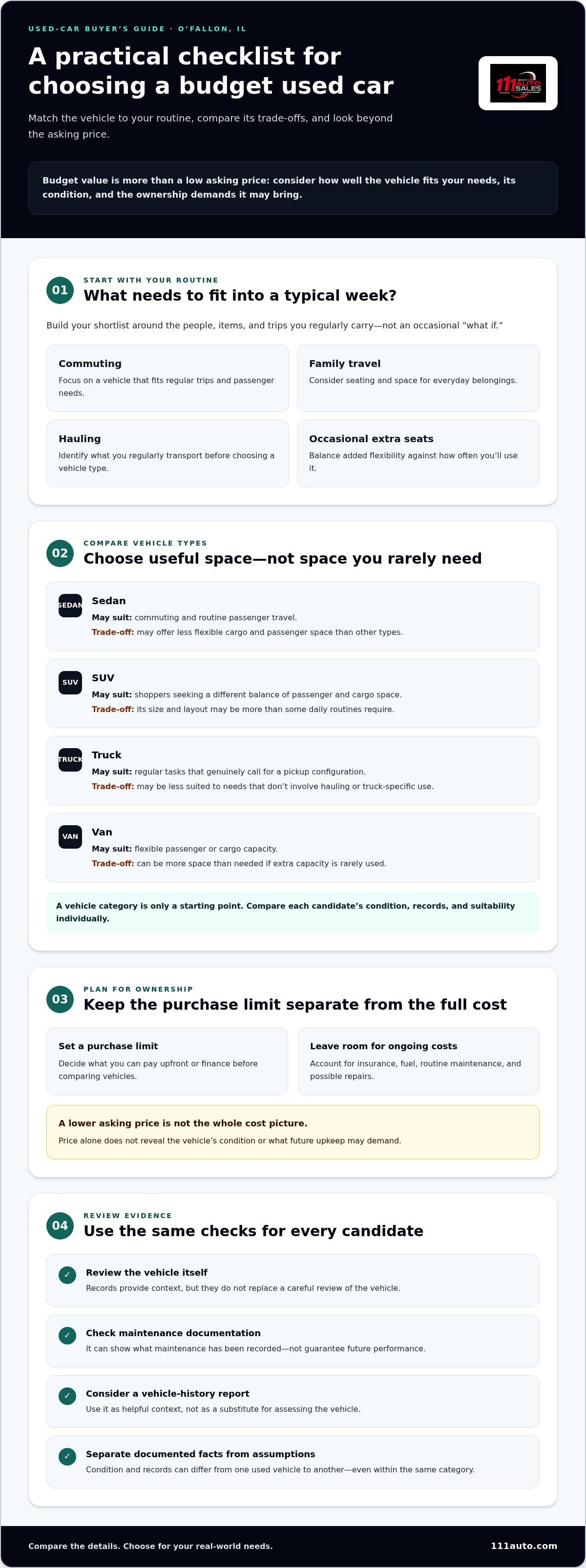
Task: Click the TRUCK badge icon
Action: click(x=70, y=760)
